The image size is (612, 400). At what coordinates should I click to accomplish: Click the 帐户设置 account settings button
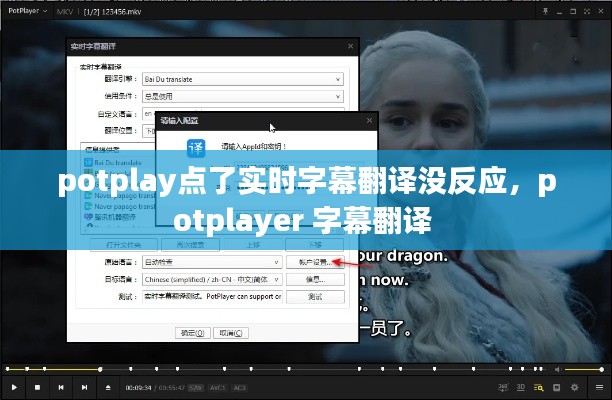click(315, 262)
